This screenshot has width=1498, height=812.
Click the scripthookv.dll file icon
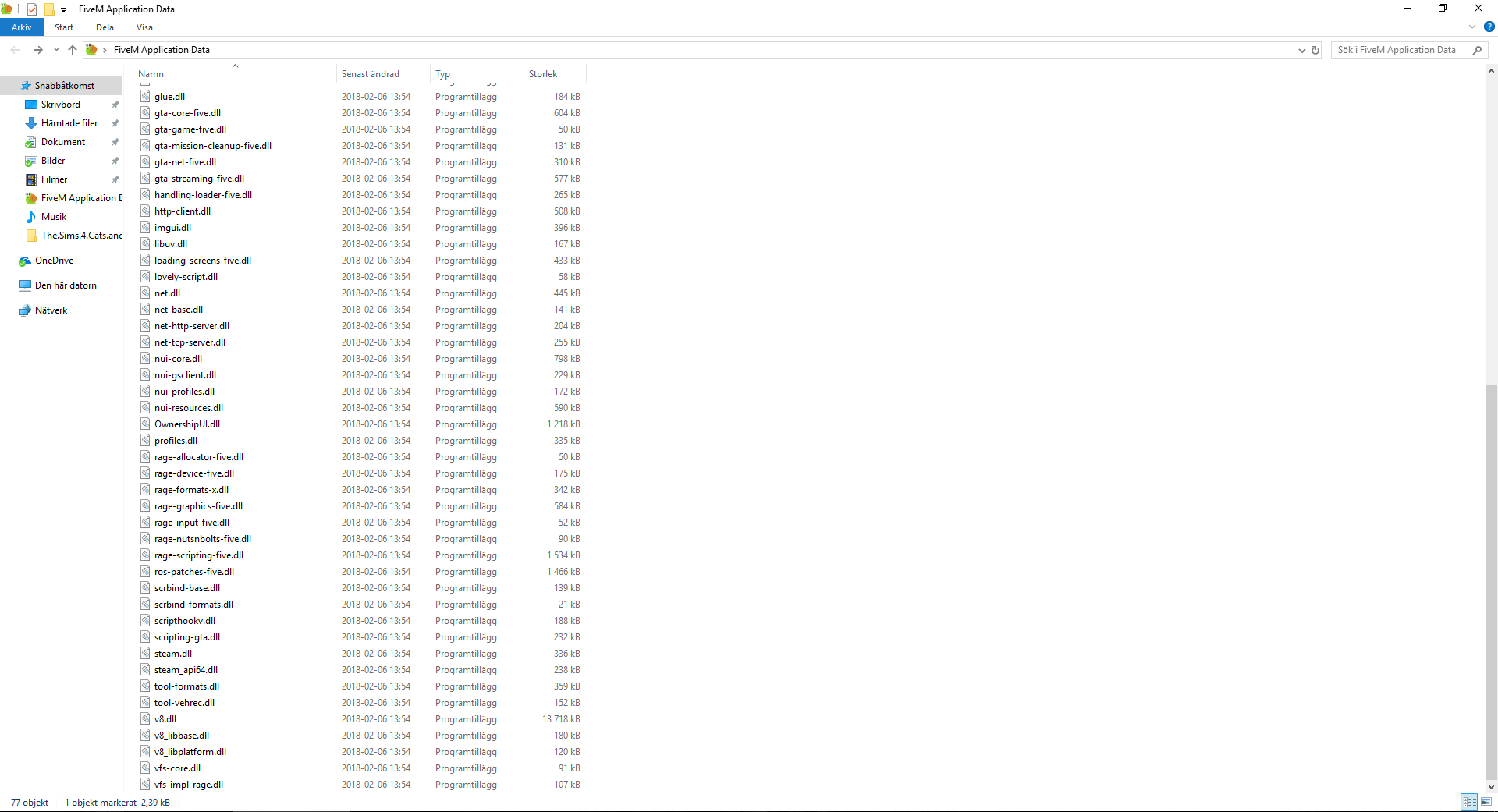[145, 621]
